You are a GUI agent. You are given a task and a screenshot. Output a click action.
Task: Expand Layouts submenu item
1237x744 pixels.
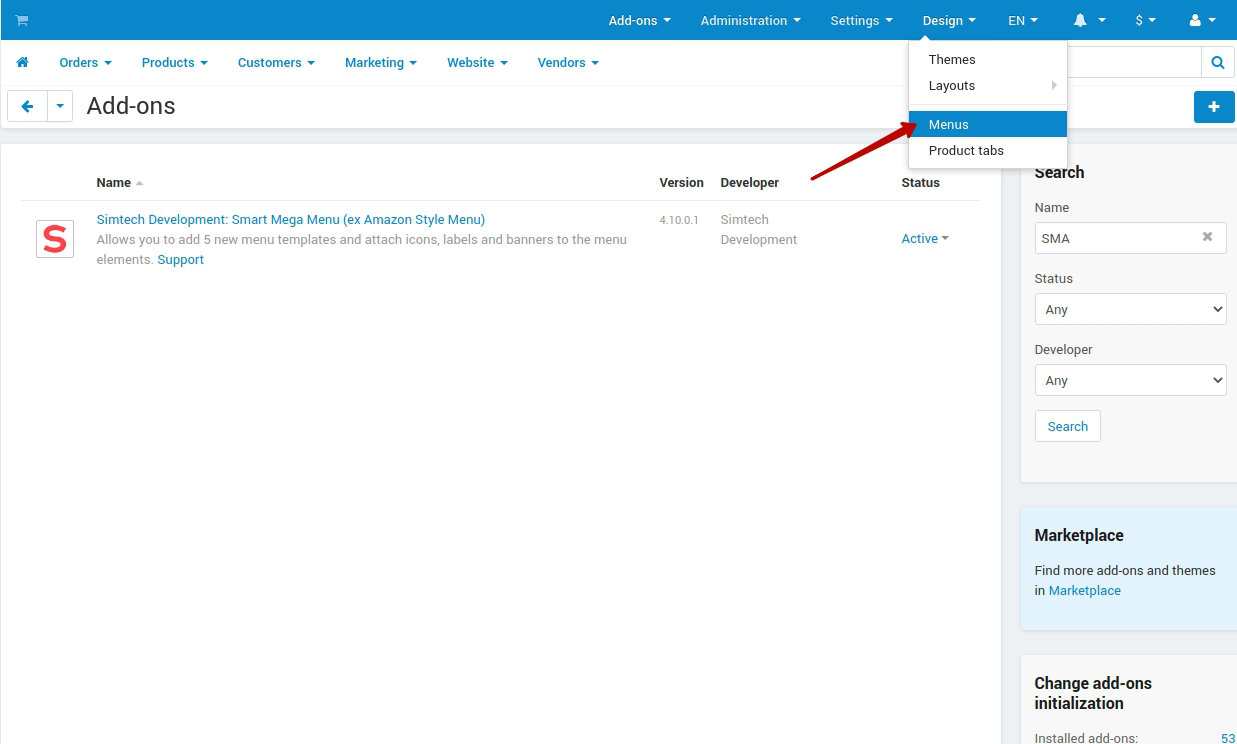pyautogui.click(x=988, y=85)
